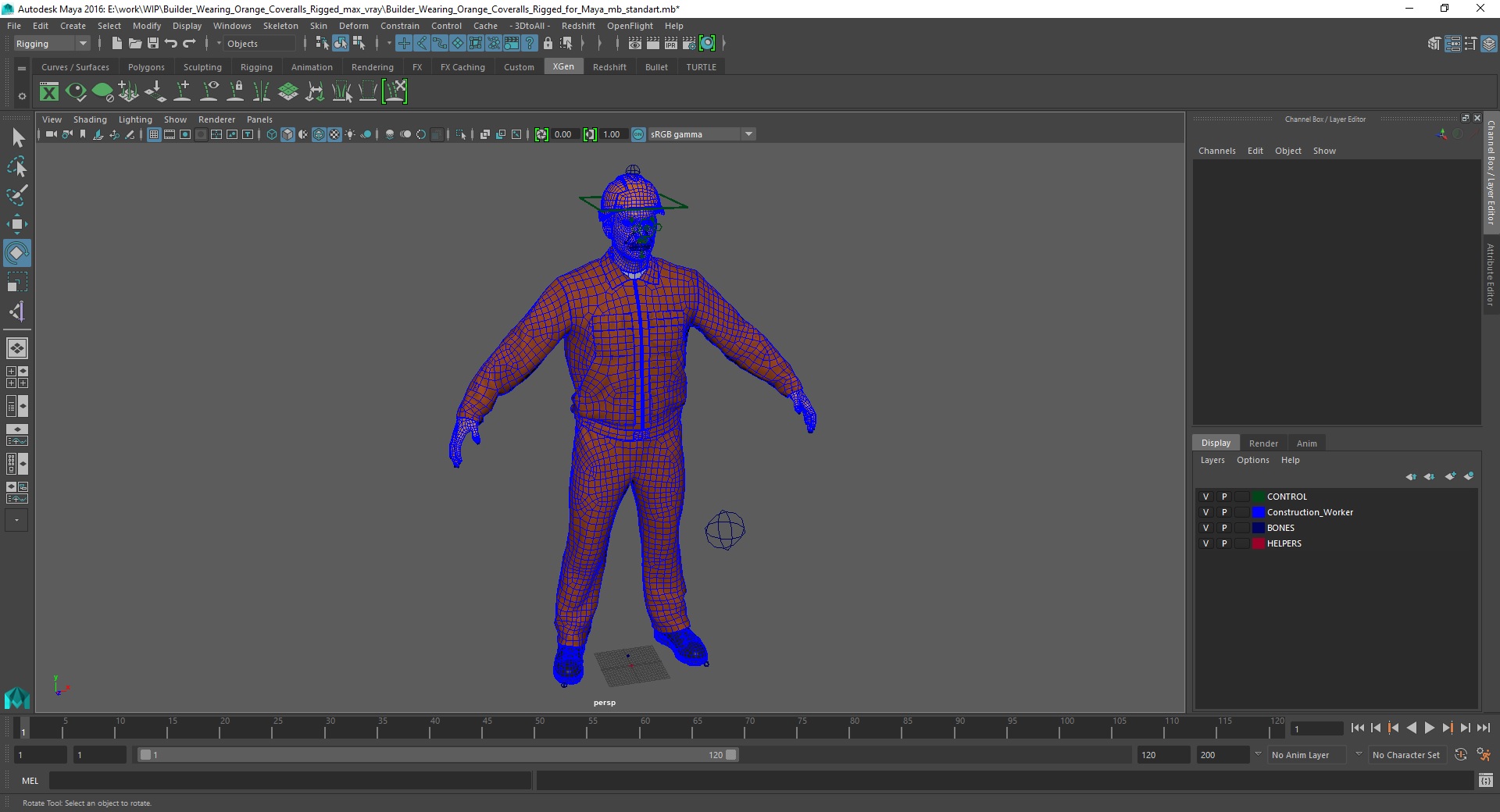Image resolution: width=1500 pixels, height=812 pixels.
Task: Open the shelf tab list menu icon
Action: point(22,68)
